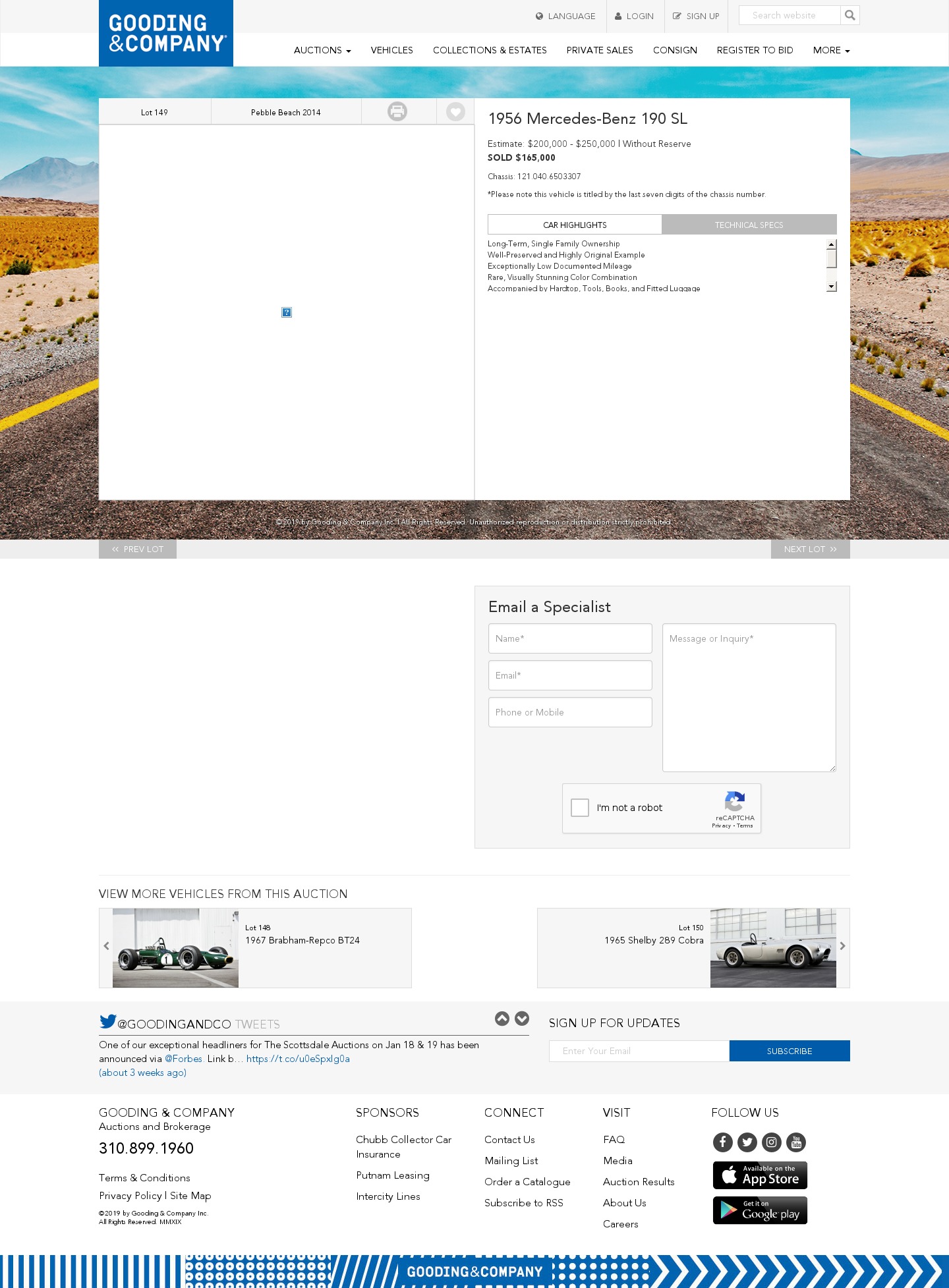Check the I'm not a robot box

(x=580, y=808)
